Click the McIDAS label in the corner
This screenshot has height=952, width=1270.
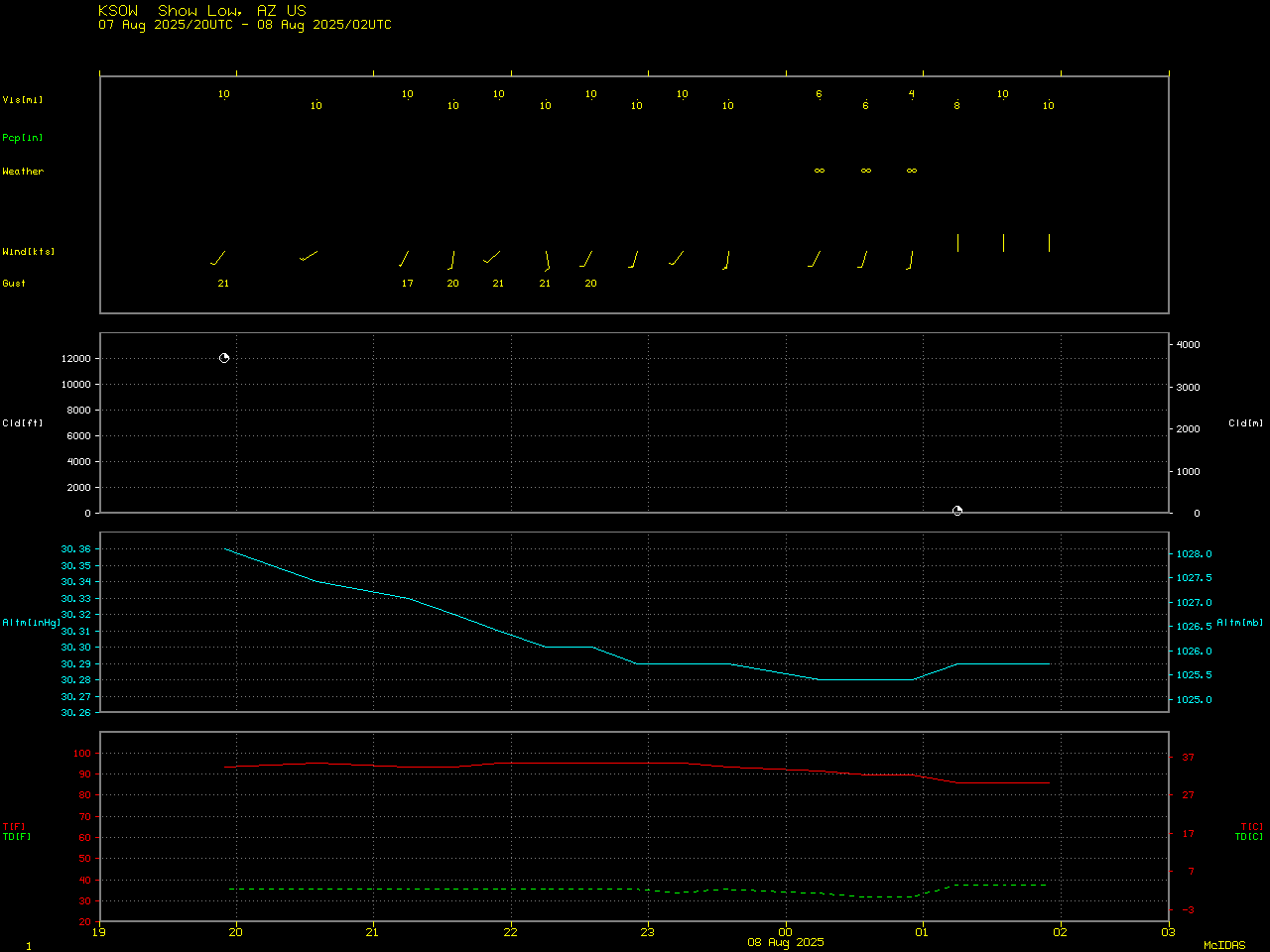[x=1224, y=945]
